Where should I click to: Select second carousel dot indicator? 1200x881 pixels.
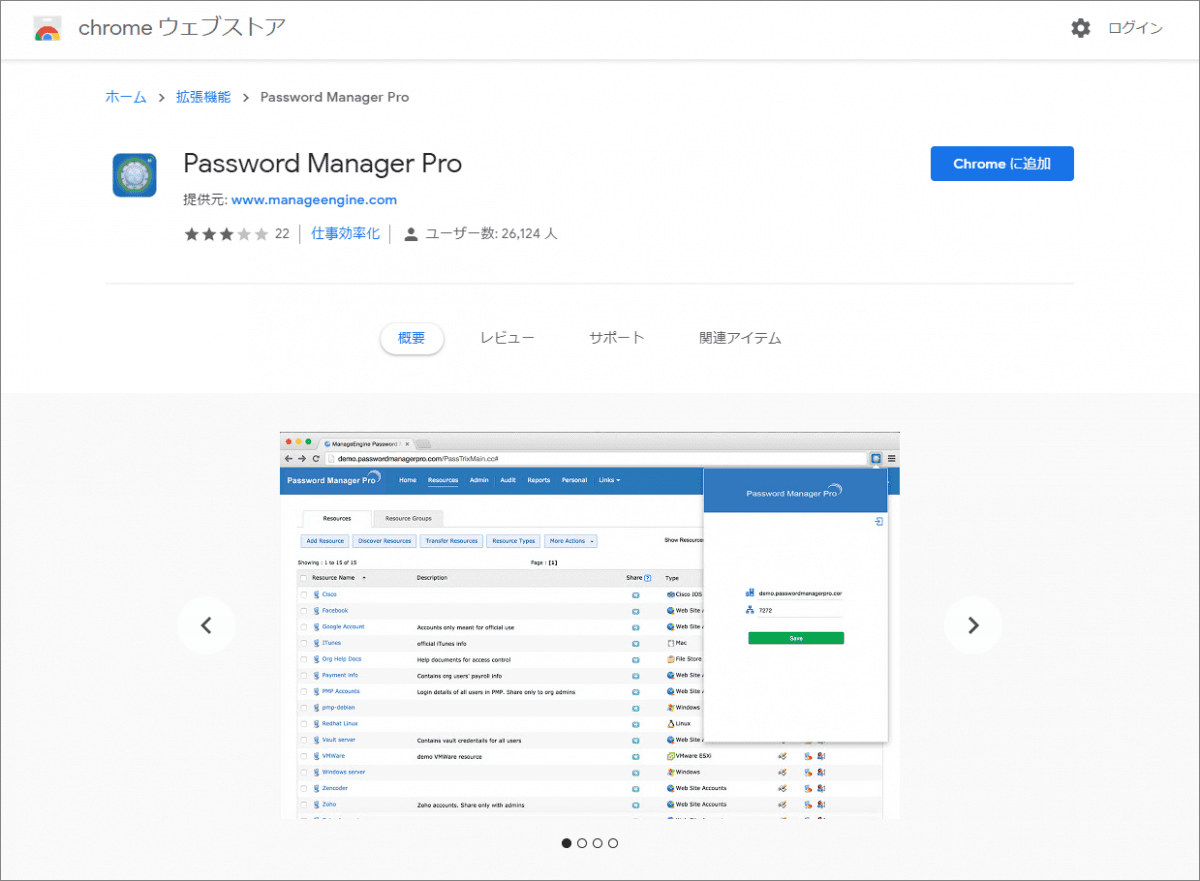[582, 843]
